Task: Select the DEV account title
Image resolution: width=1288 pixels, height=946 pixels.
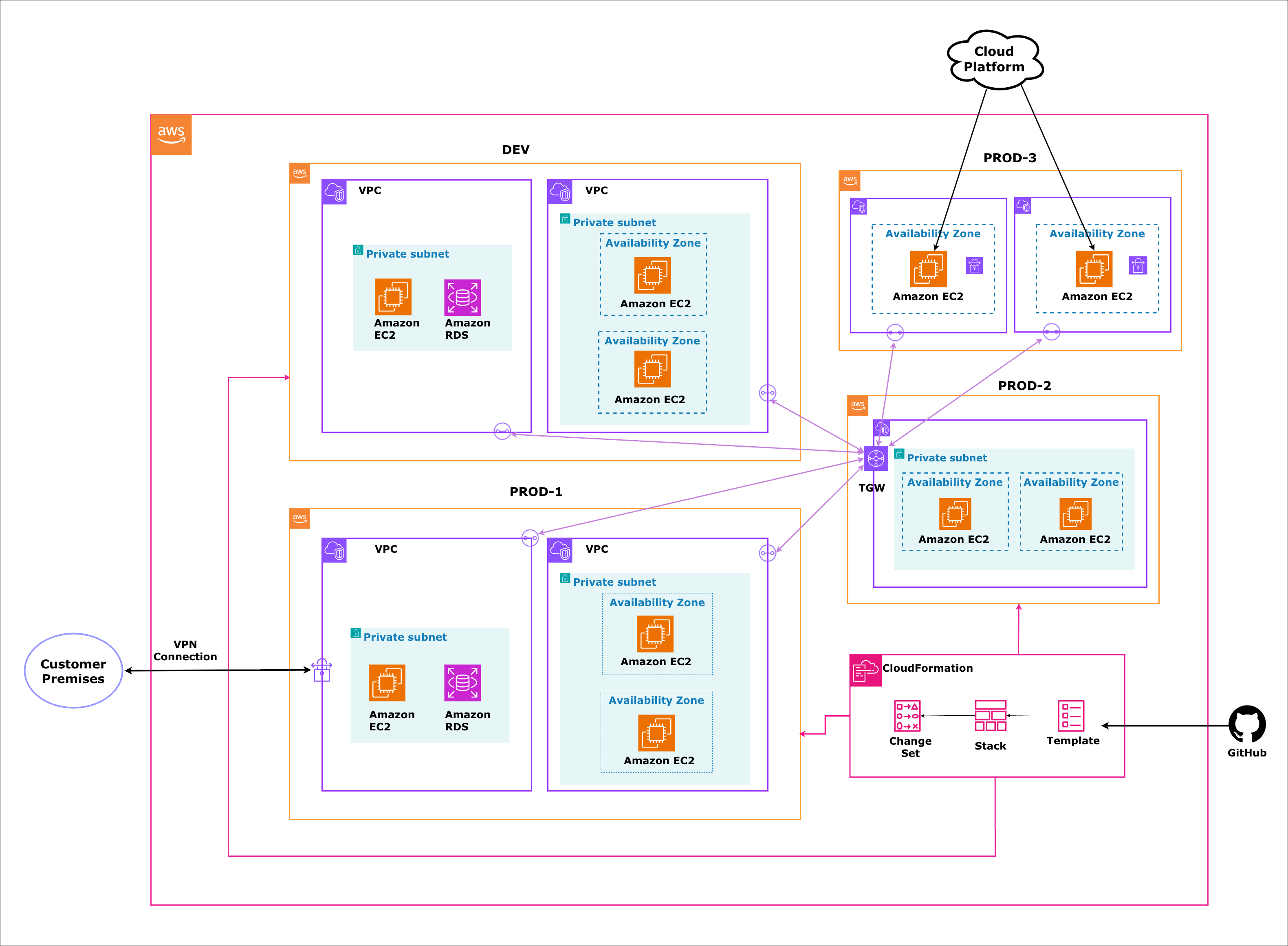Action: coord(515,150)
